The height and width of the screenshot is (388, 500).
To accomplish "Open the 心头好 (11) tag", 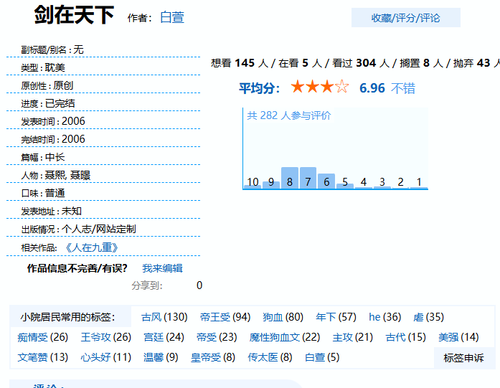I will [x=106, y=358].
